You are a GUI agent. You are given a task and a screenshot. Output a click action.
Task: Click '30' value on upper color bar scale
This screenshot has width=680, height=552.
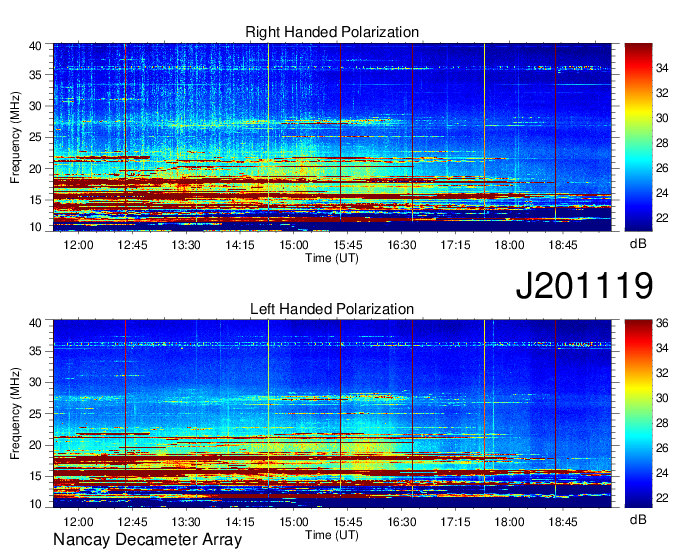tap(662, 118)
